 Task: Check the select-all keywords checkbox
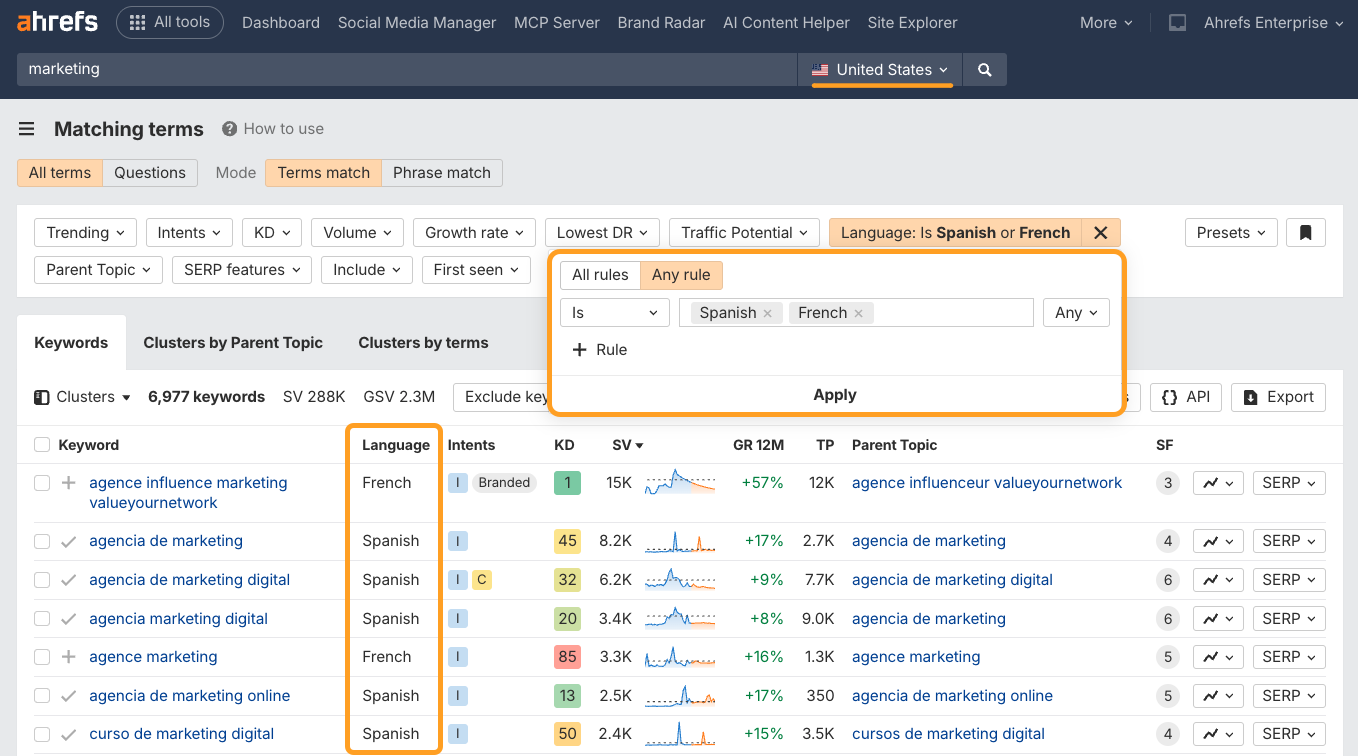43,445
